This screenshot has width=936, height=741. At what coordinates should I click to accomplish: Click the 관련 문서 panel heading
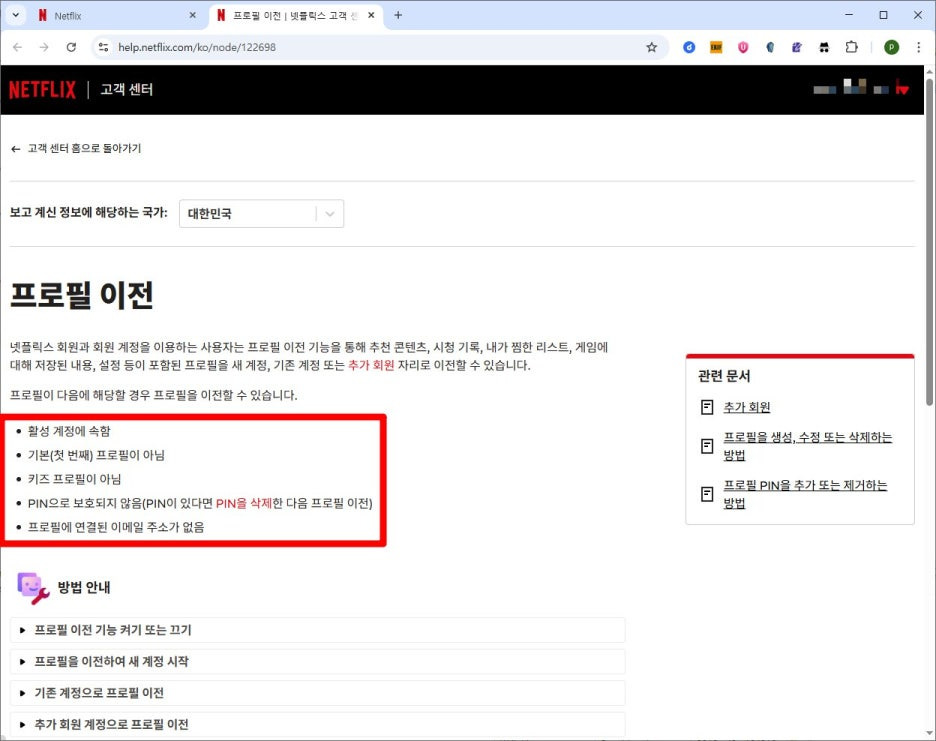pos(724,376)
